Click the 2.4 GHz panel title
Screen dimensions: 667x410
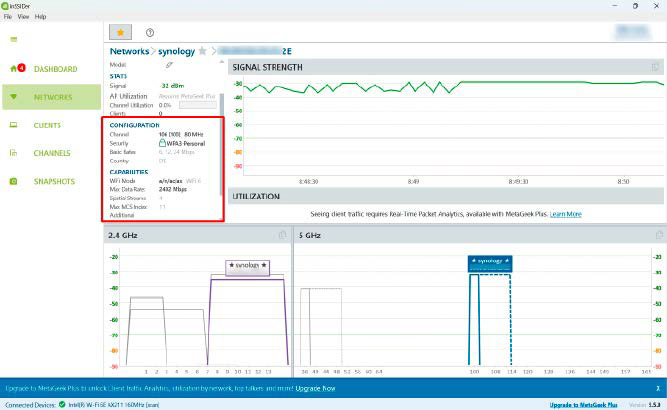(x=123, y=235)
